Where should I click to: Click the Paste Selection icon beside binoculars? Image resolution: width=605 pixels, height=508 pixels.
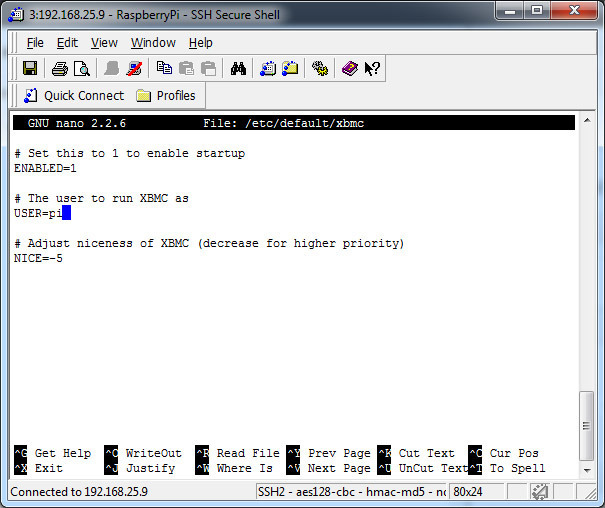(x=208, y=69)
